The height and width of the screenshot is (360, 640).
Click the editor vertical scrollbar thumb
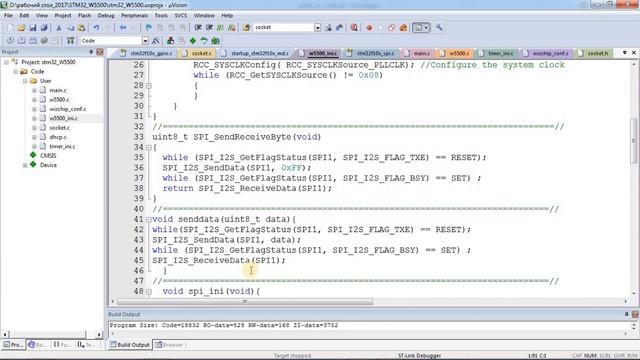(x=634, y=141)
